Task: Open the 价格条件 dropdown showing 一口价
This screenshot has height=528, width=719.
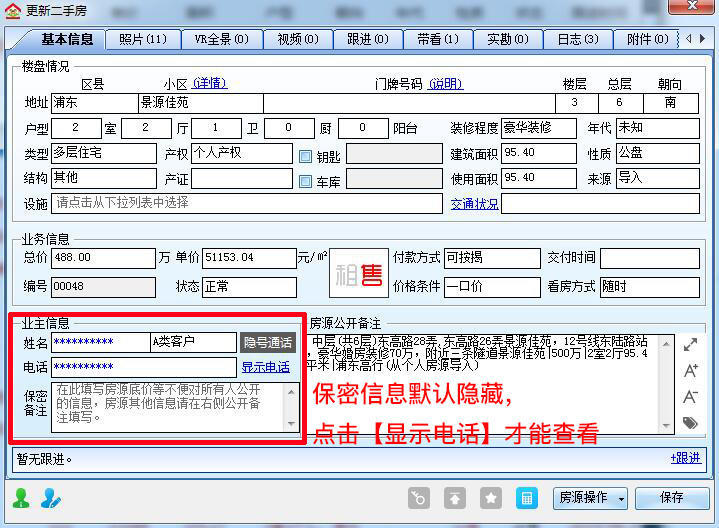Action: coord(492,287)
